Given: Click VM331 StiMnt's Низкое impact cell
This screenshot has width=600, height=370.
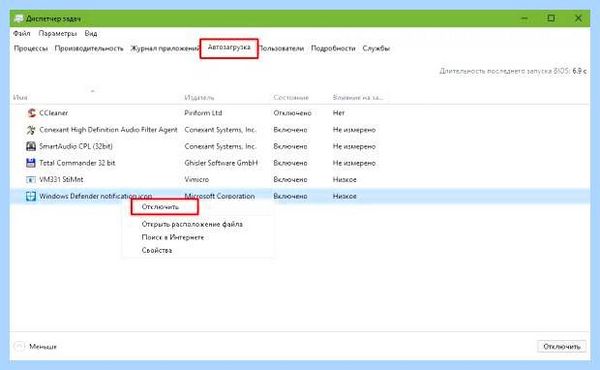Looking at the screenshot, I should (x=344, y=179).
